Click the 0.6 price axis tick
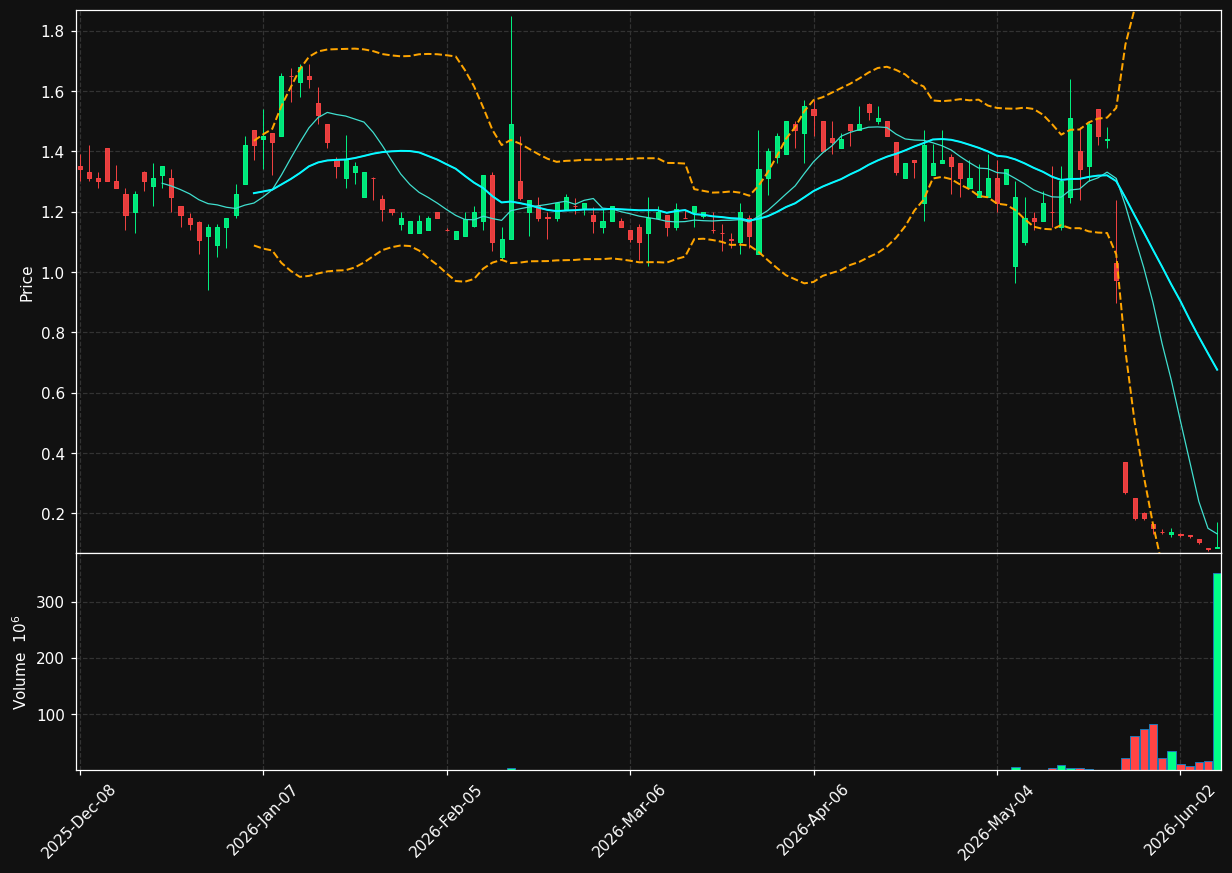1232x873 pixels. coord(53,394)
